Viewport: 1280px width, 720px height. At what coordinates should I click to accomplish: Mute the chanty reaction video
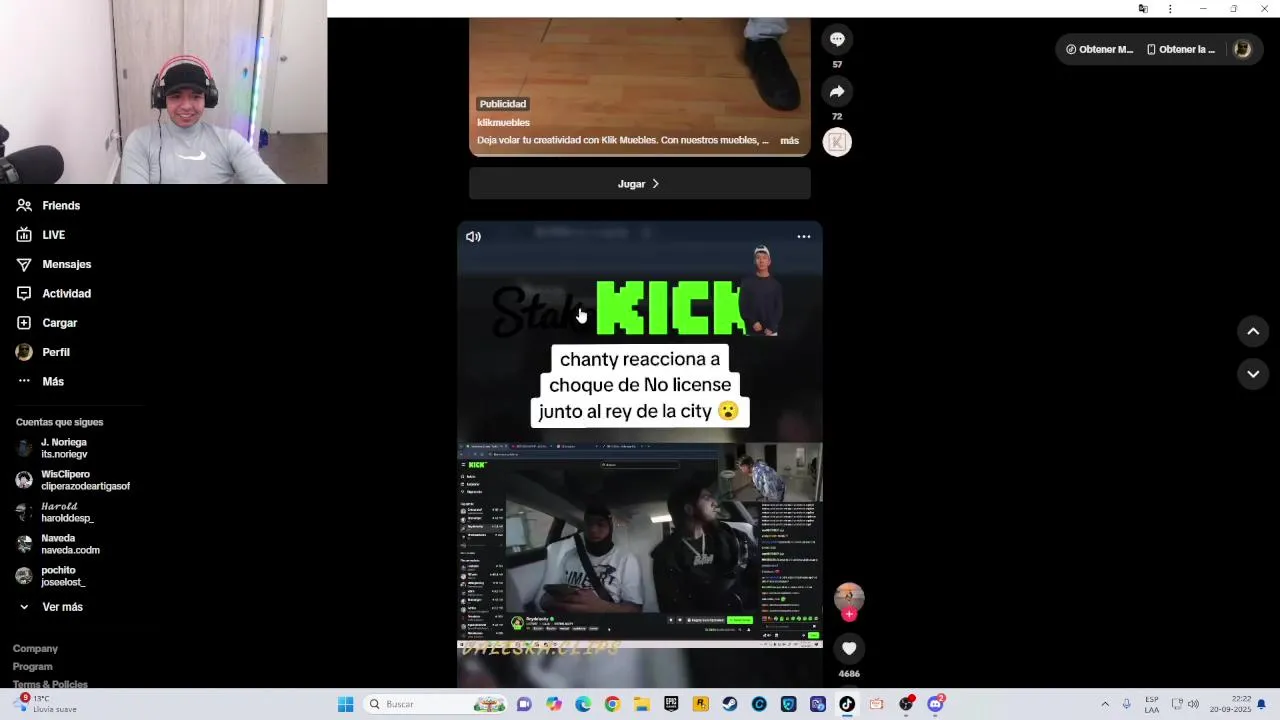pos(473,237)
